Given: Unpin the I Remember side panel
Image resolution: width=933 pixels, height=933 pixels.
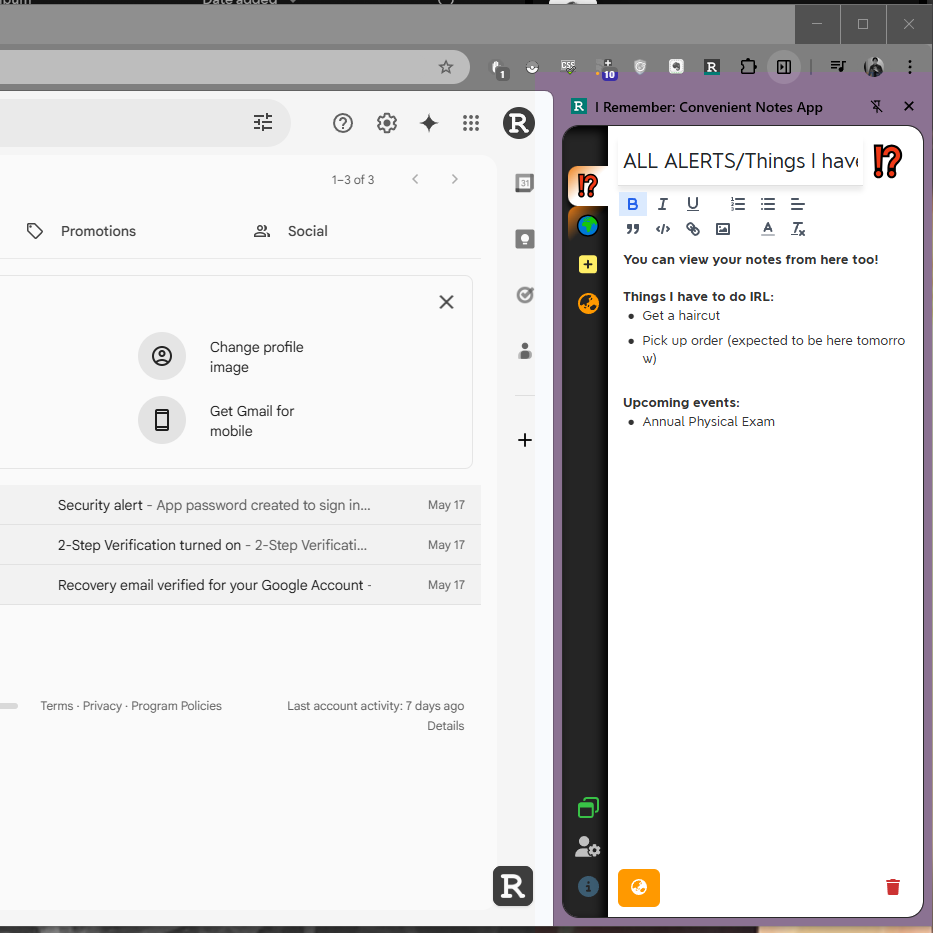Looking at the screenshot, I should (x=876, y=107).
